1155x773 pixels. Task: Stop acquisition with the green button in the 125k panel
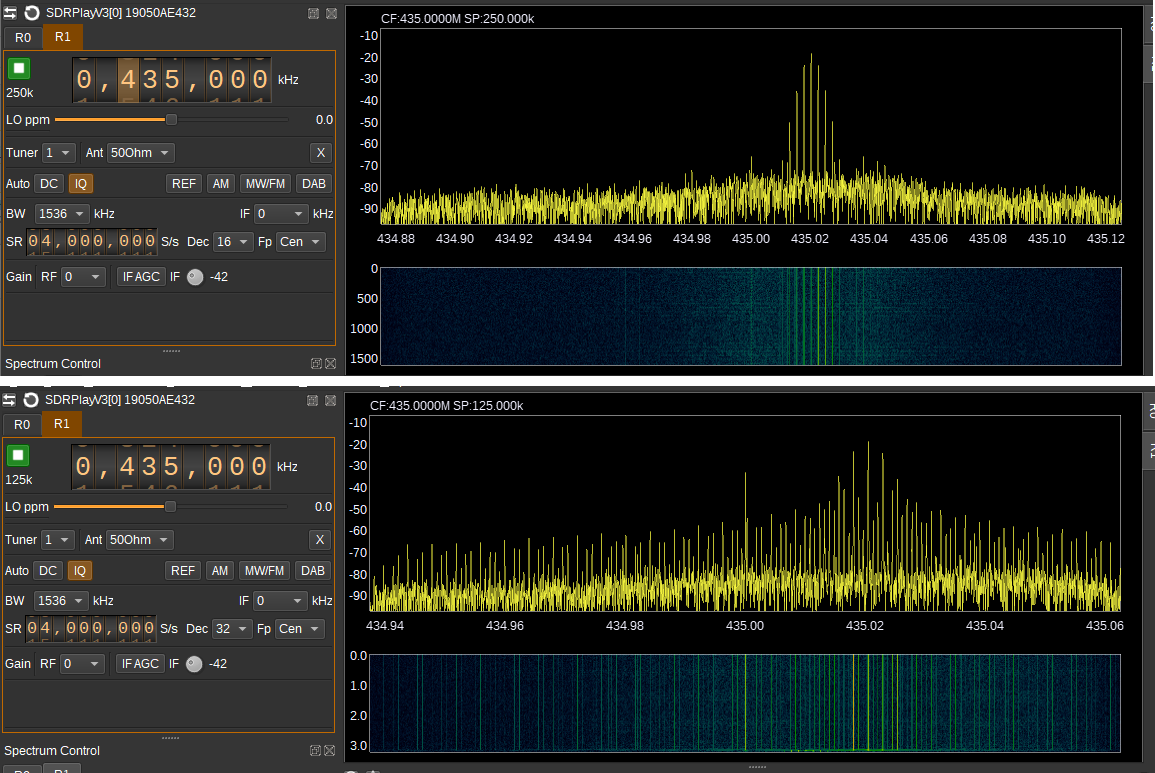point(18,455)
